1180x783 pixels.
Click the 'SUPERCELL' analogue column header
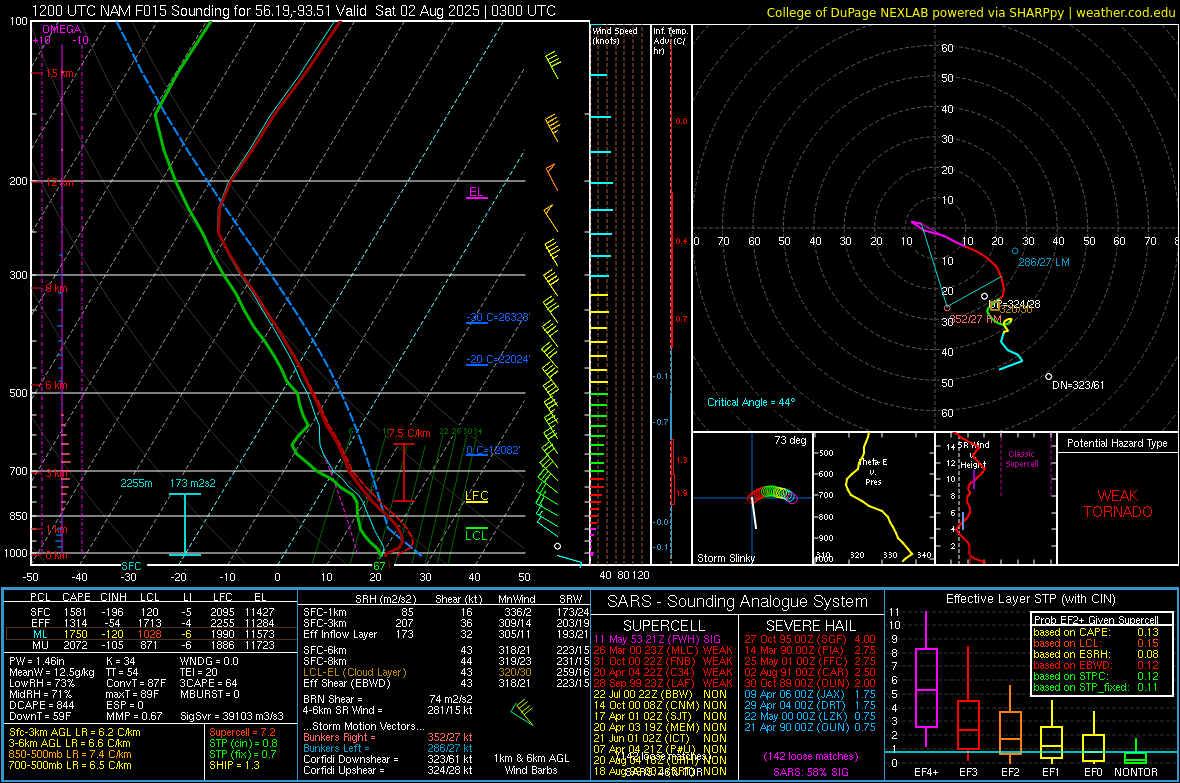pos(664,626)
